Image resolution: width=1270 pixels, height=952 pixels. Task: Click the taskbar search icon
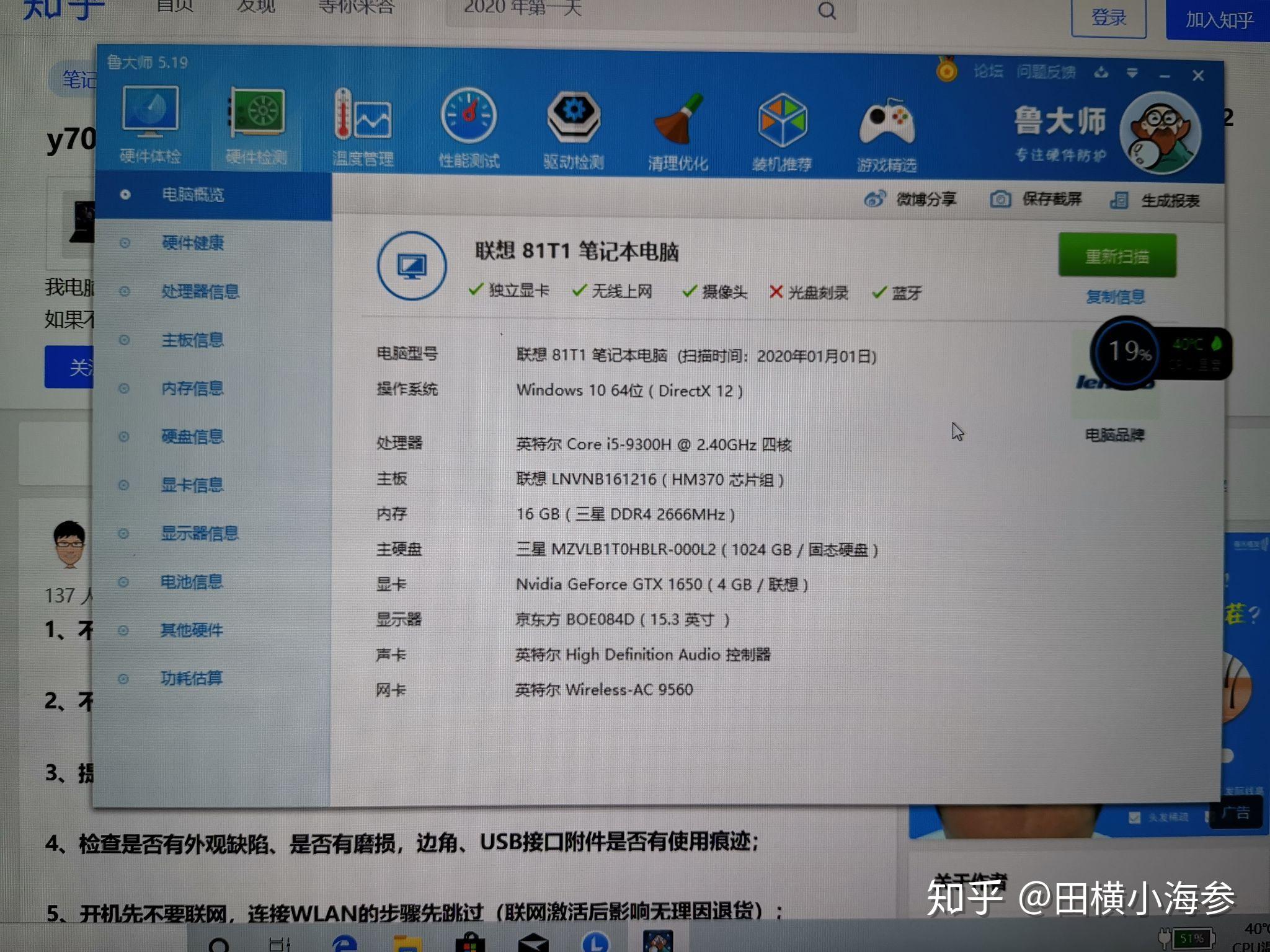pyautogui.click(x=219, y=944)
